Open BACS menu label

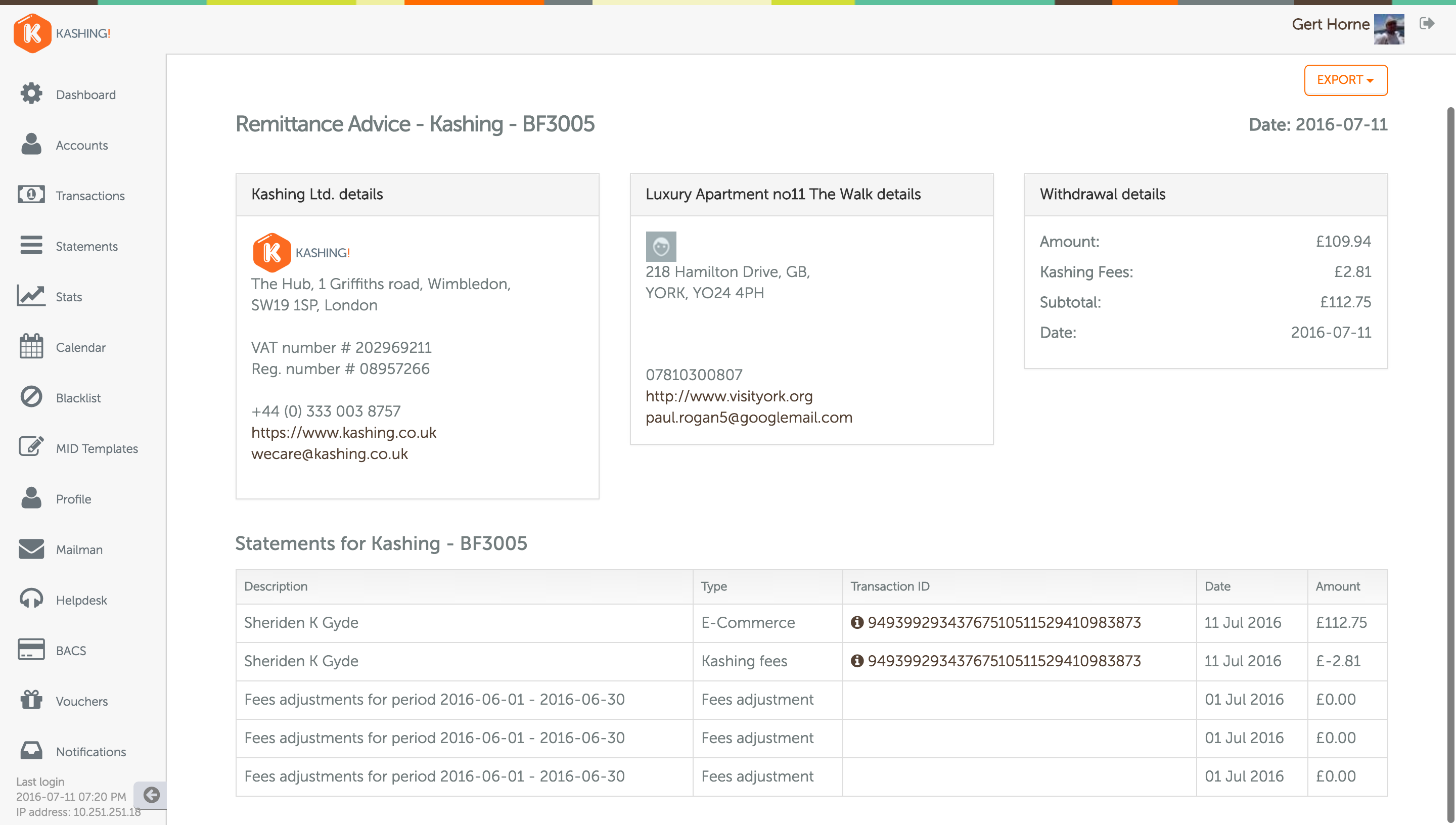71,651
